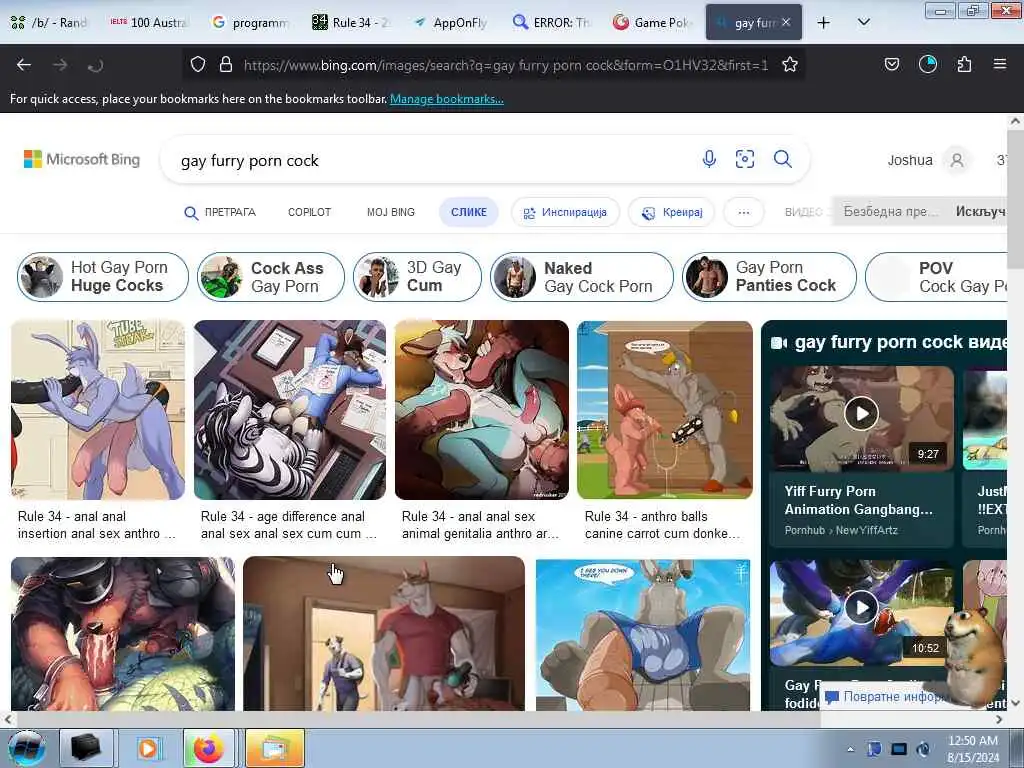1024x768 pixels.
Task: List all tabs with the chevron dropdown
Action: point(863,22)
